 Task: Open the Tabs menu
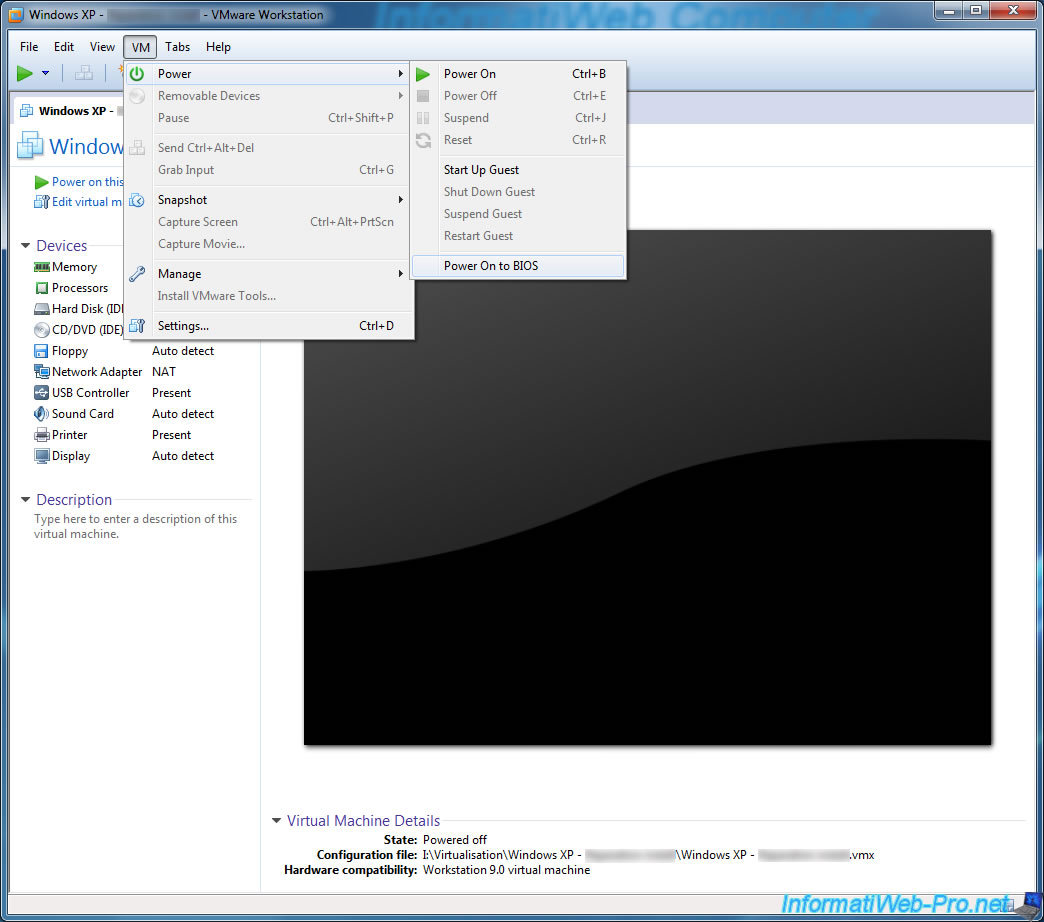pos(178,47)
